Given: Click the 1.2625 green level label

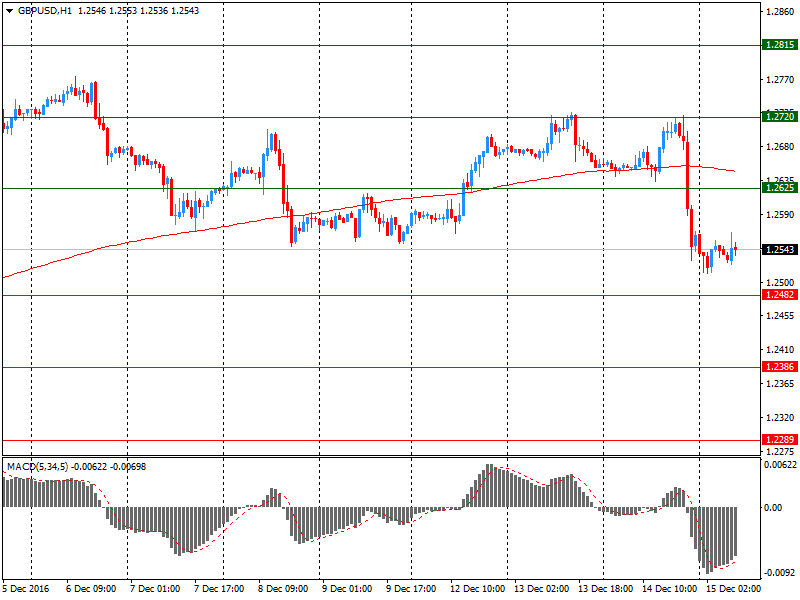Looking at the screenshot, I should [x=780, y=188].
